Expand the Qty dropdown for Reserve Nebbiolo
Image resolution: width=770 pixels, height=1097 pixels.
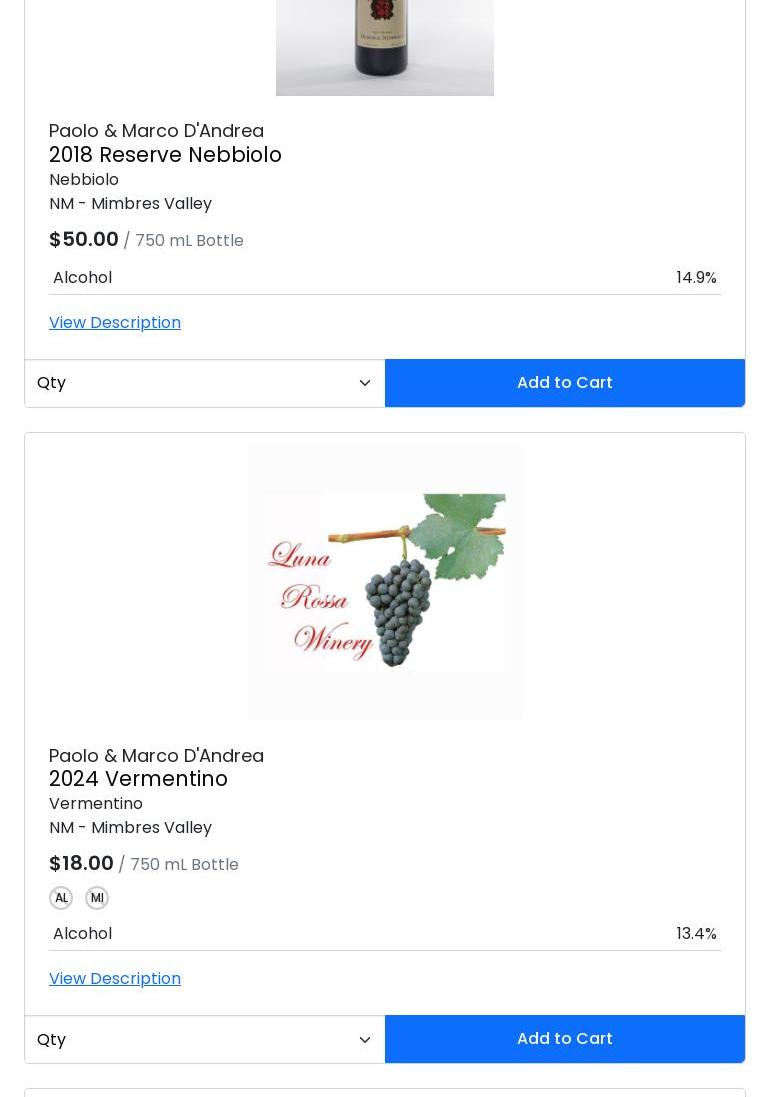click(x=205, y=383)
